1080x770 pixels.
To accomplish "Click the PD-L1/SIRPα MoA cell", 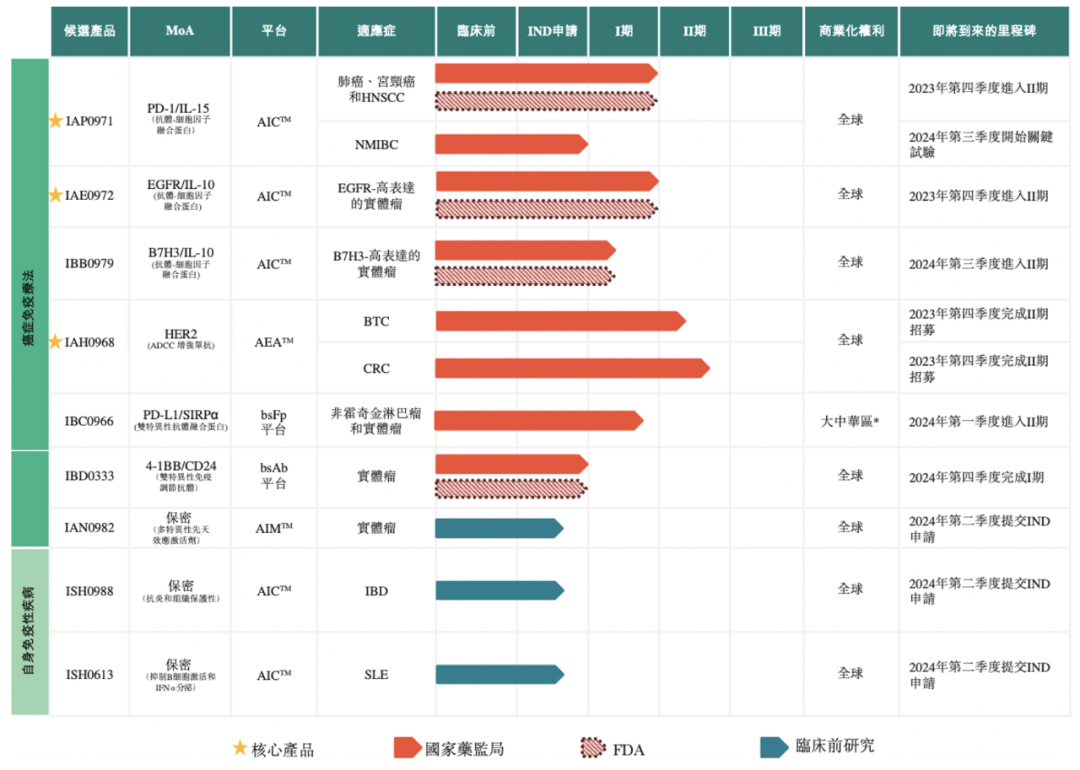I will click(x=181, y=420).
